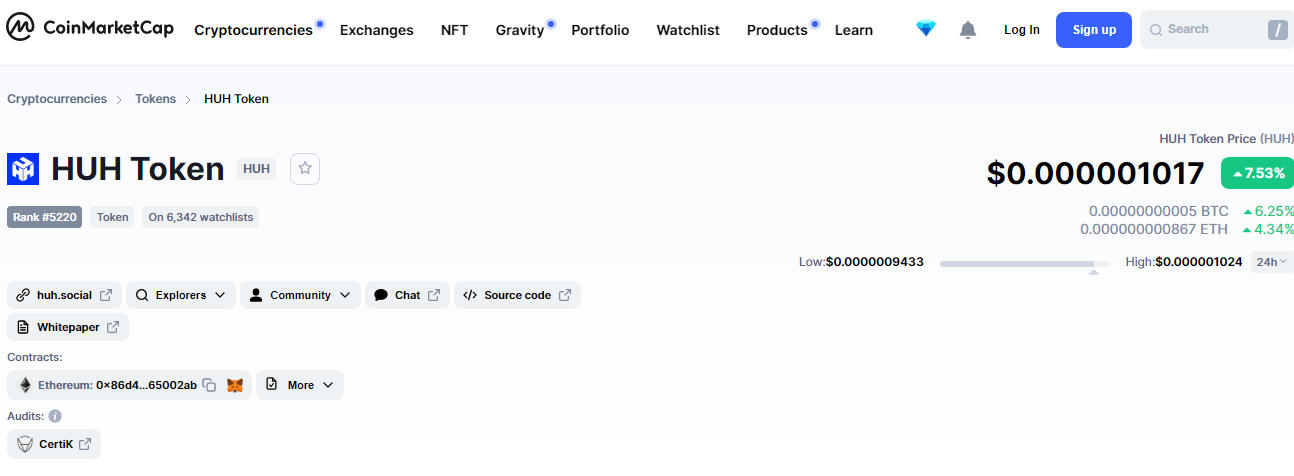Go to Tokens breadcrumb

(x=155, y=99)
